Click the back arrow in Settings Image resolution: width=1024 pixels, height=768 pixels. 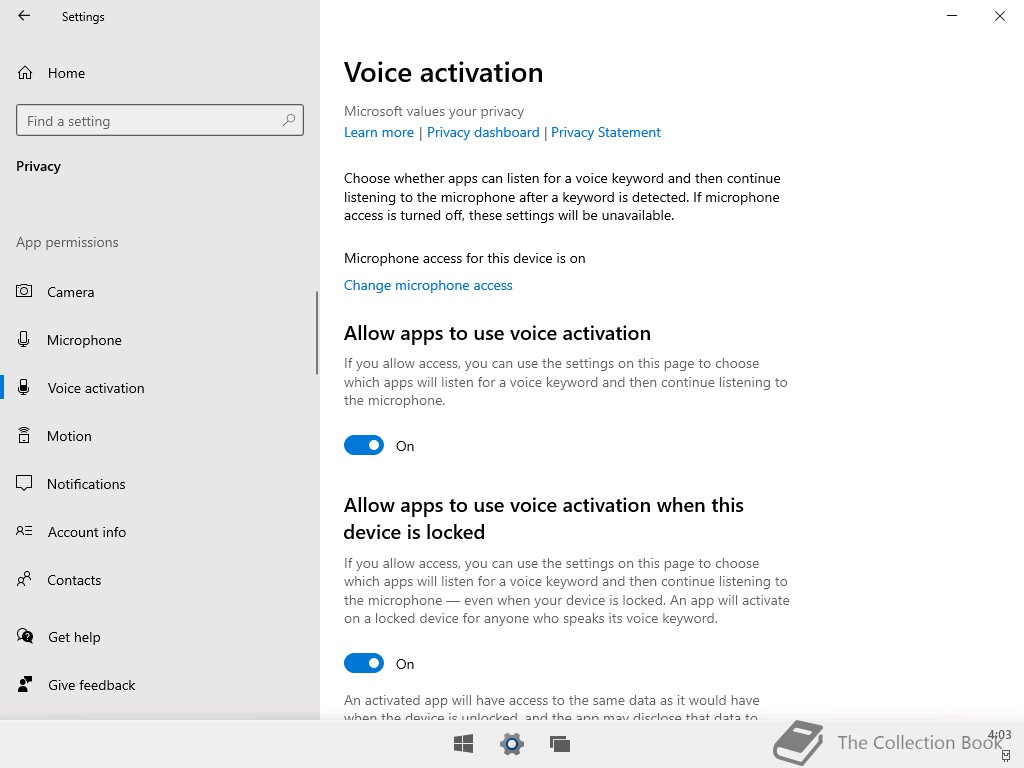(24, 16)
